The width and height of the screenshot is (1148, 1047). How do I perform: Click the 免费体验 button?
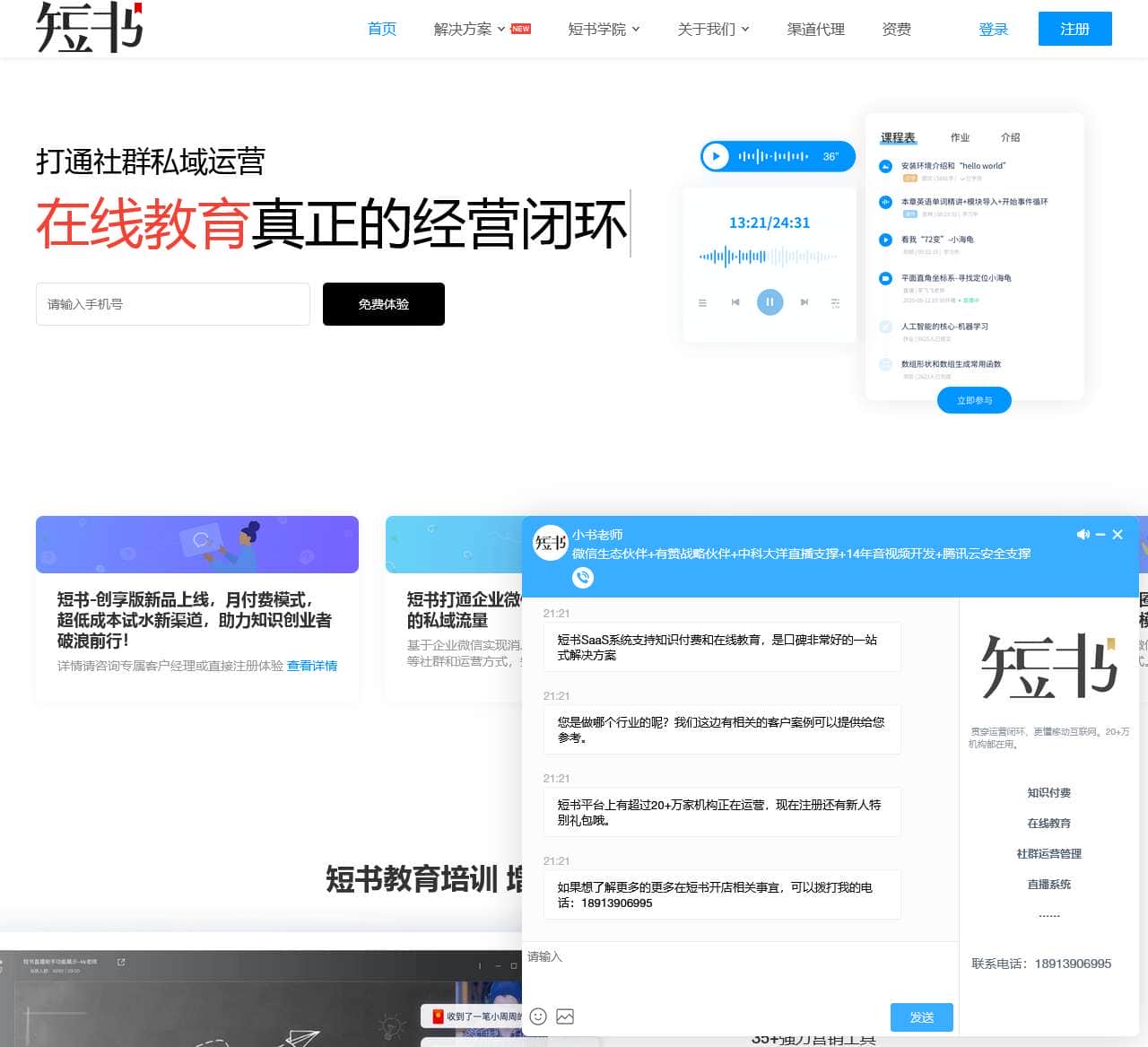point(384,304)
